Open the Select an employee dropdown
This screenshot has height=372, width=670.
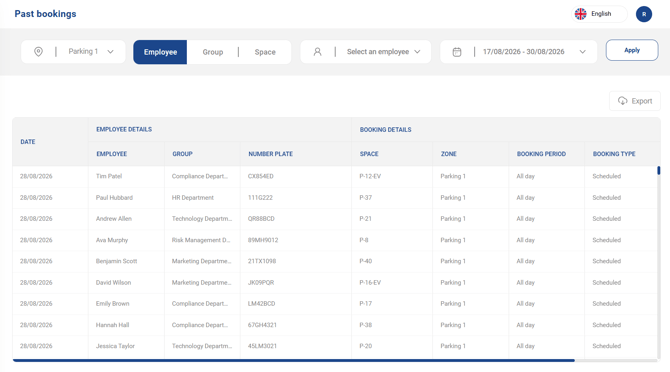(366, 52)
